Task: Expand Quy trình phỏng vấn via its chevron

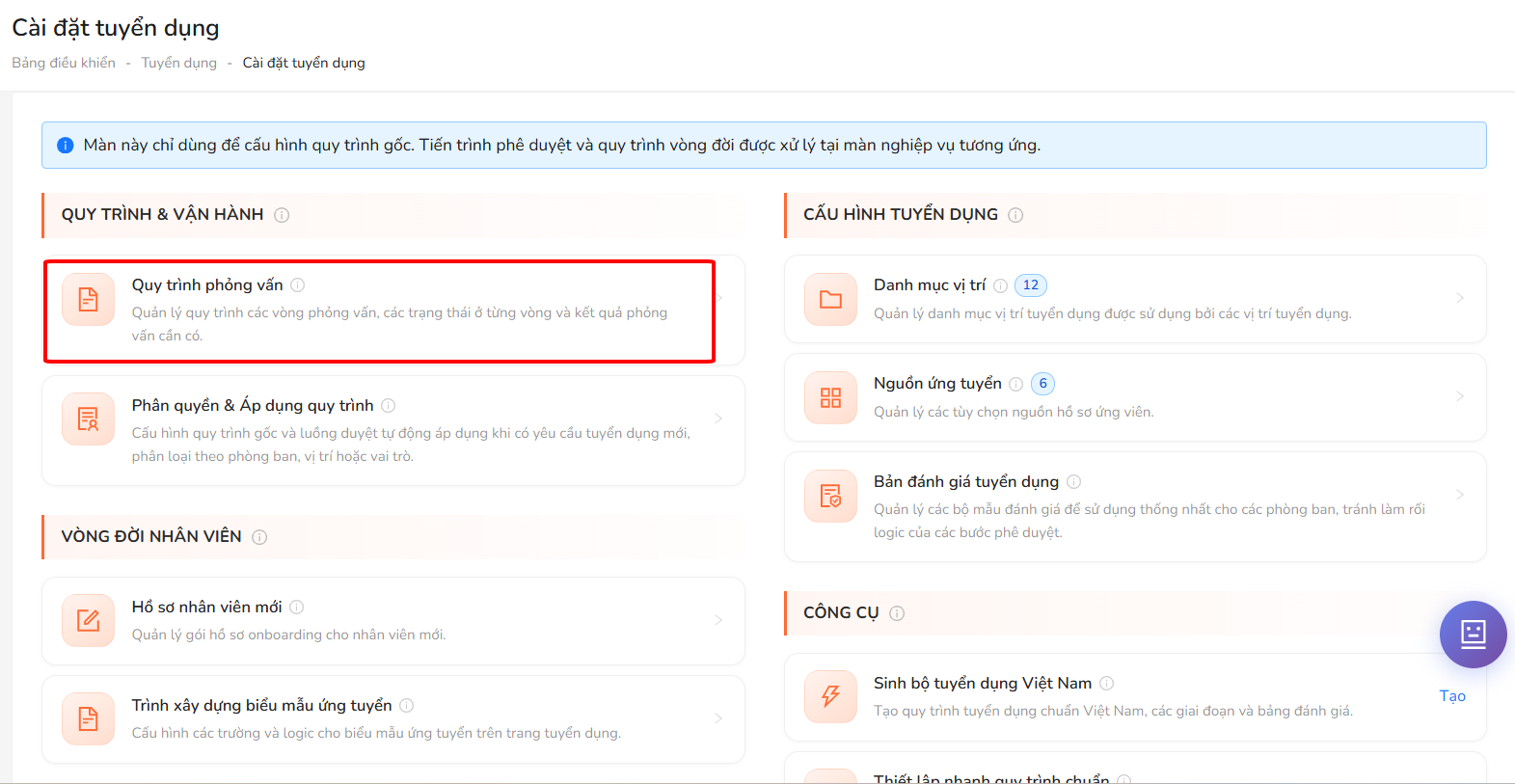Action: (719, 298)
